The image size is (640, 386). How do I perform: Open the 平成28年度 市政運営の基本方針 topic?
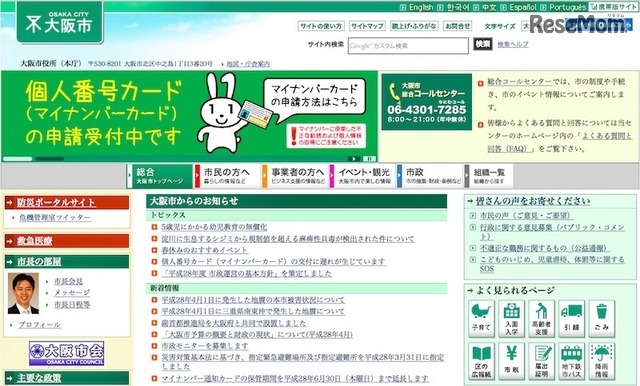(x=247, y=273)
